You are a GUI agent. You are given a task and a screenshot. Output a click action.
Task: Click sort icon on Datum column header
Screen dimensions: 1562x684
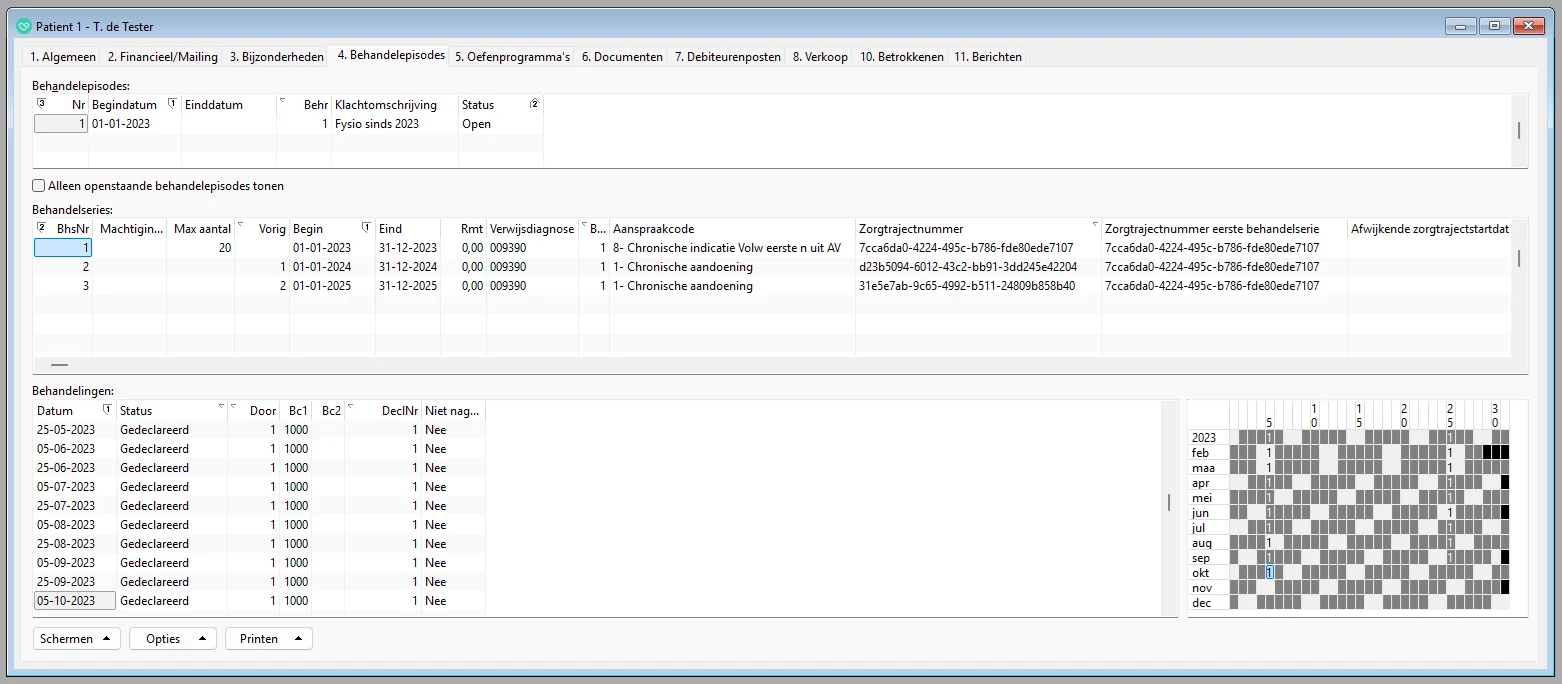[x=106, y=410]
